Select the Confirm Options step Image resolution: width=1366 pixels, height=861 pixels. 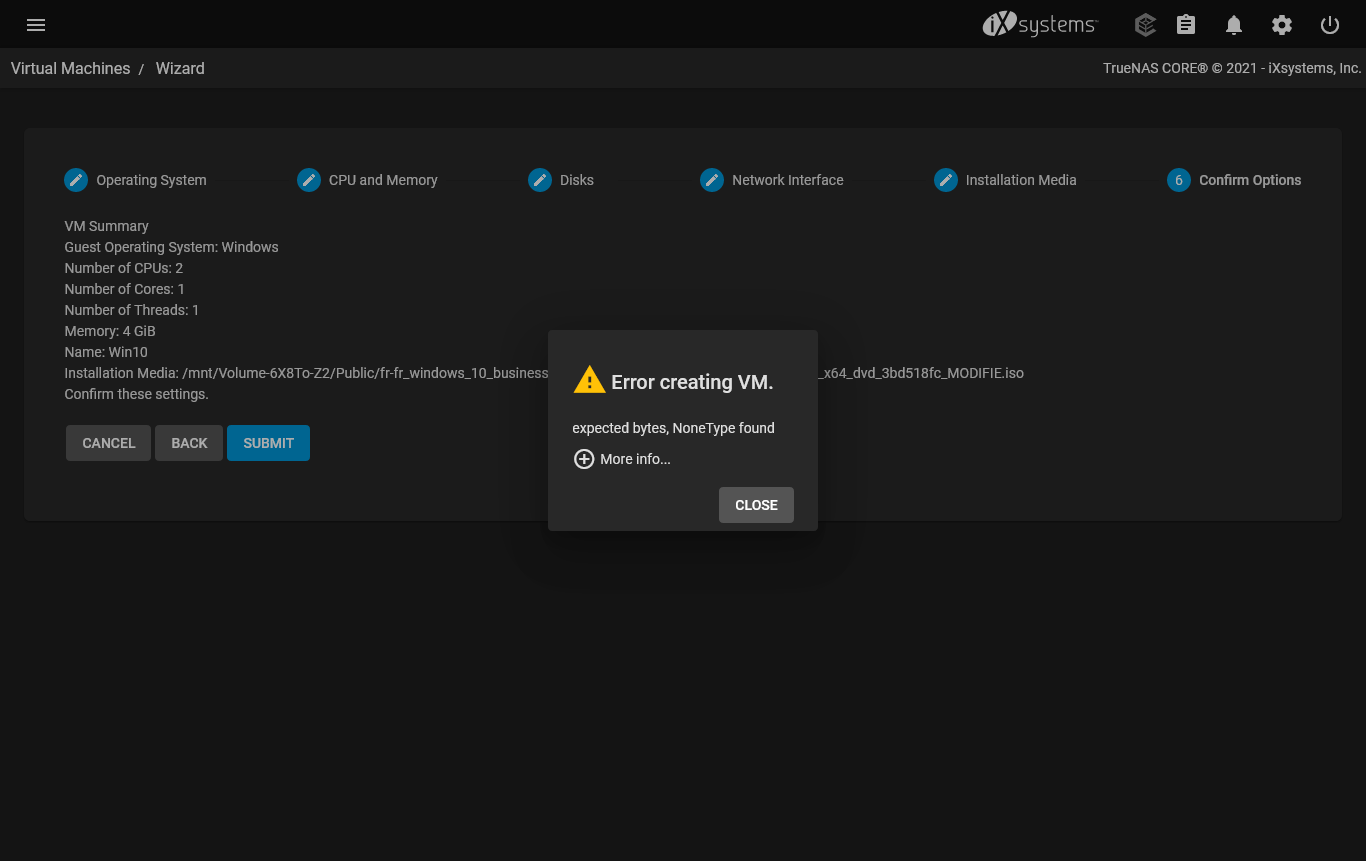click(x=1249, y=180)
